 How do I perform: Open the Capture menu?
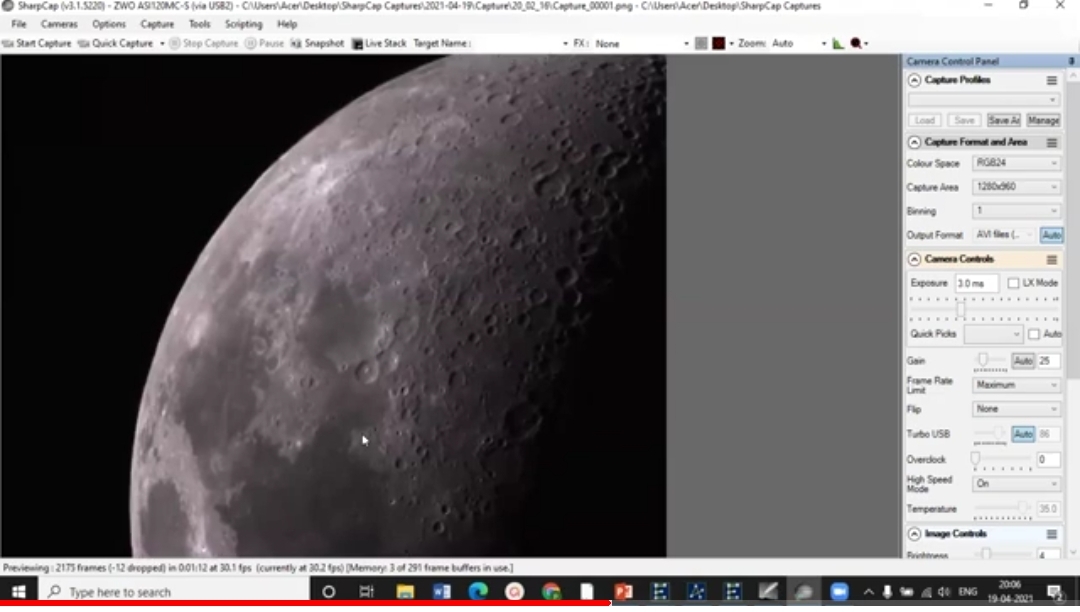tap(157, 24)
